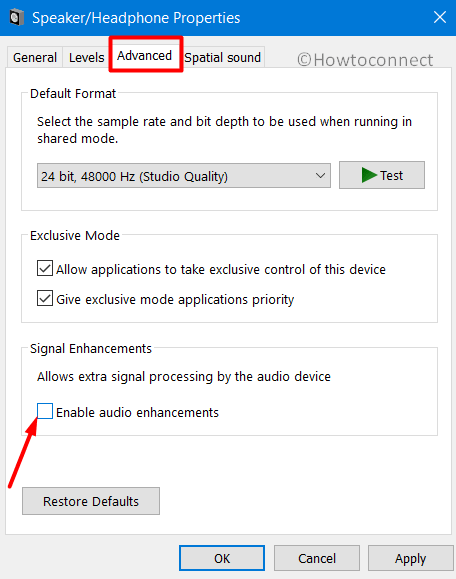Screen dimensions: 456x579
Task: Uncheck Allow applications to take exclusive control
Action: 45,268
